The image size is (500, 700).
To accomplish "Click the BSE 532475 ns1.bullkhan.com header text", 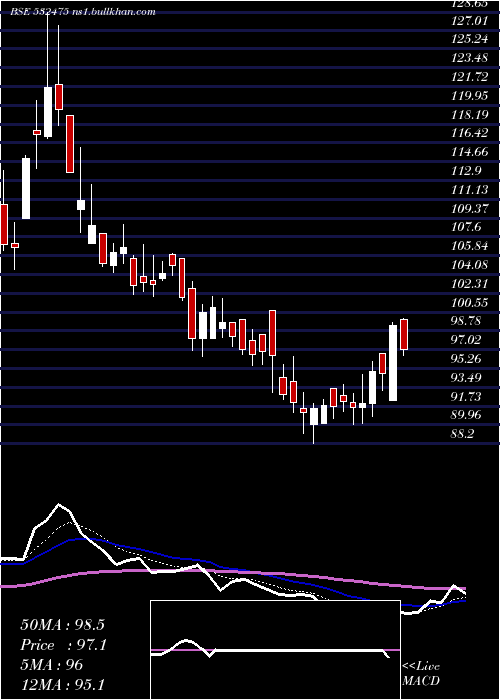I will [x=83, y=12].
